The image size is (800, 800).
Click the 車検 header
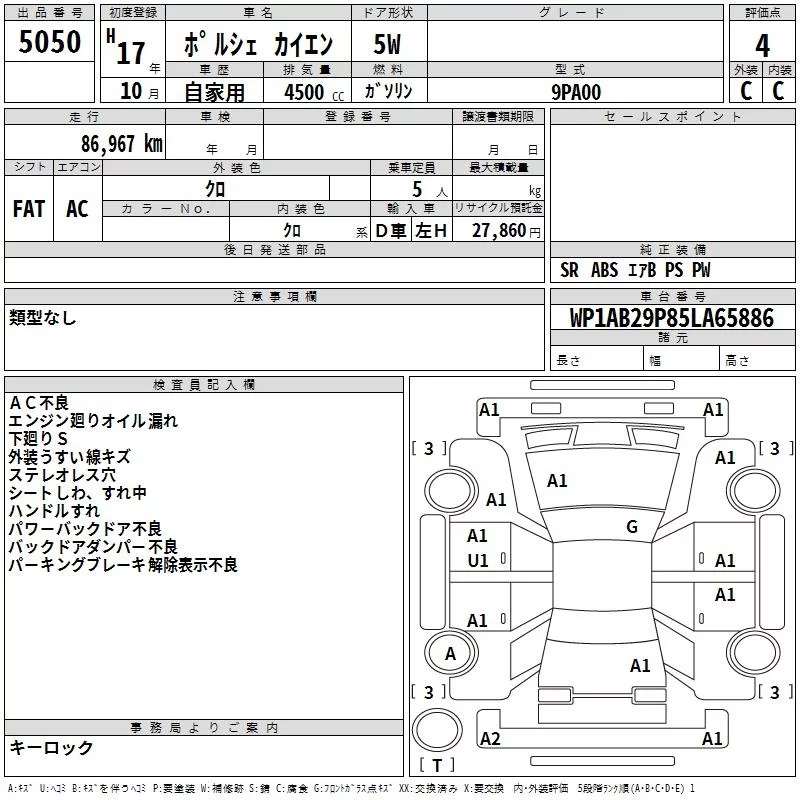(x=215, y=116)
